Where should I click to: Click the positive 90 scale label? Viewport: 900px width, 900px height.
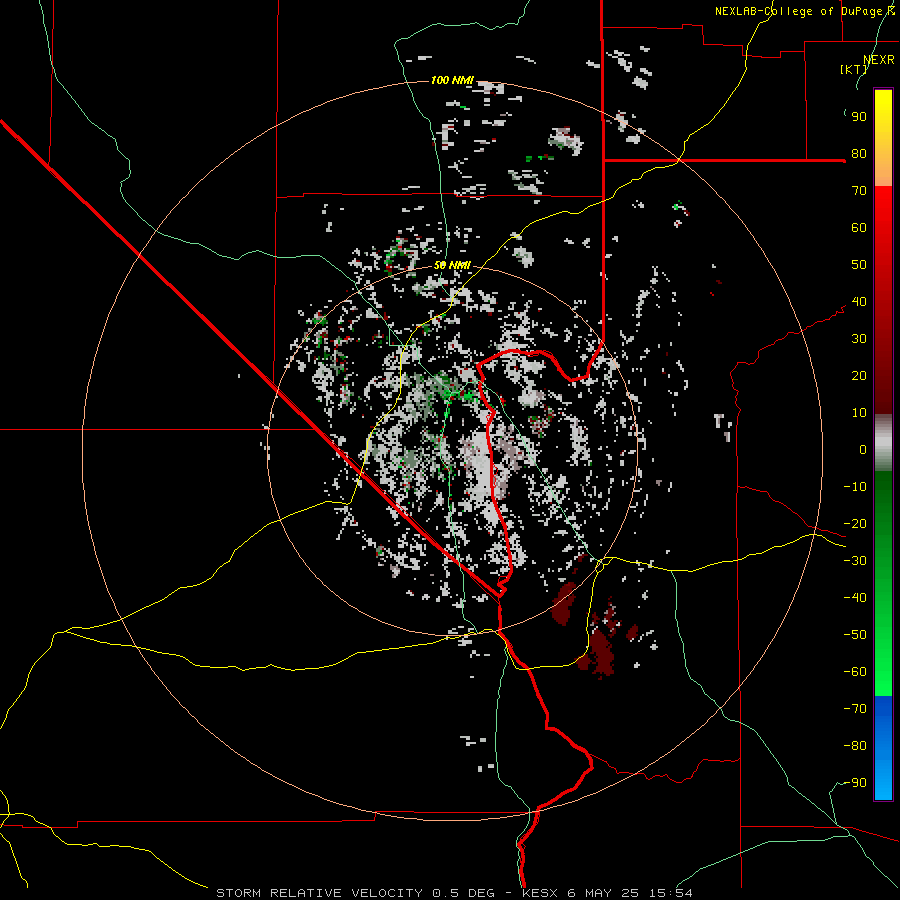(x=859, y=117)
